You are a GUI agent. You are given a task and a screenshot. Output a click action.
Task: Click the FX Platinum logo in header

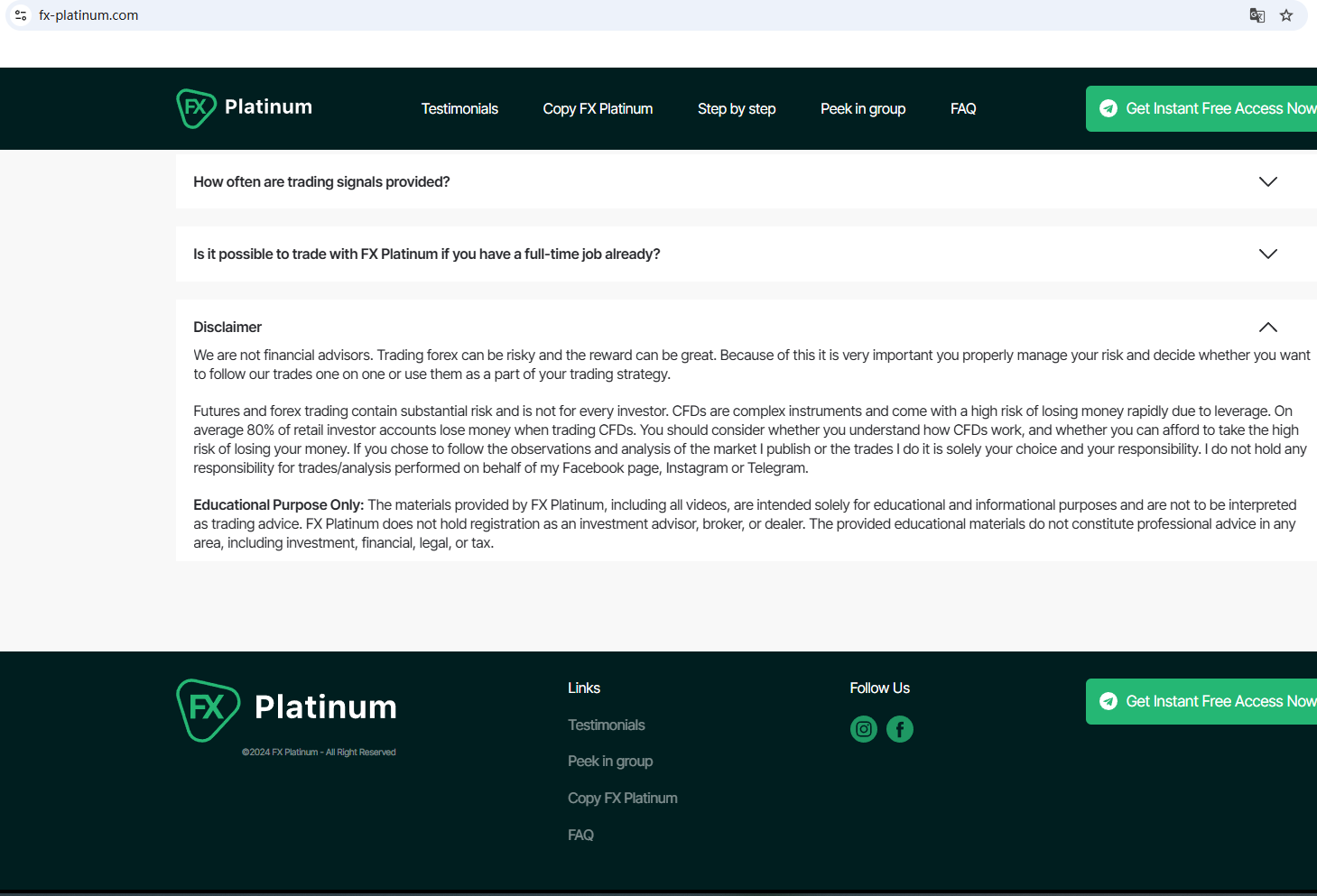[245, 108]
